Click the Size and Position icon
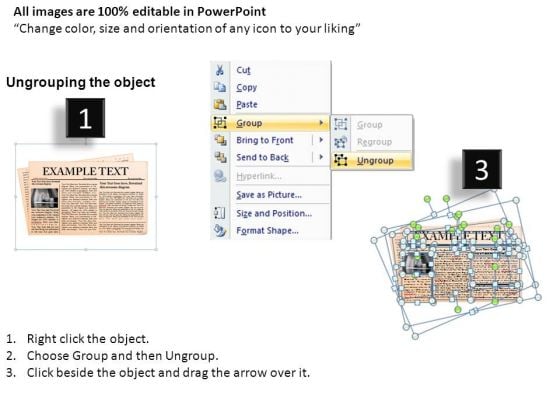The height and width of the screenshot is (420, 560). coord(219,213)
